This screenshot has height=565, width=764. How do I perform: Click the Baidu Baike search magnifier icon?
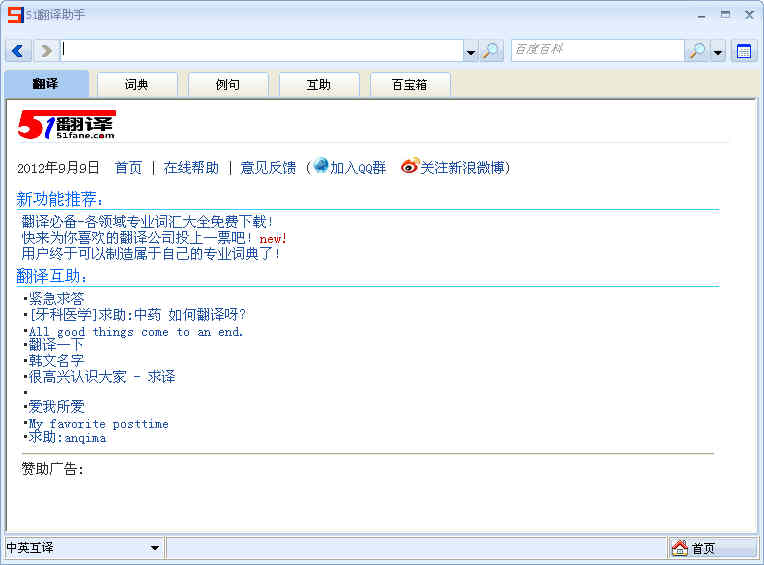[698, 51]
